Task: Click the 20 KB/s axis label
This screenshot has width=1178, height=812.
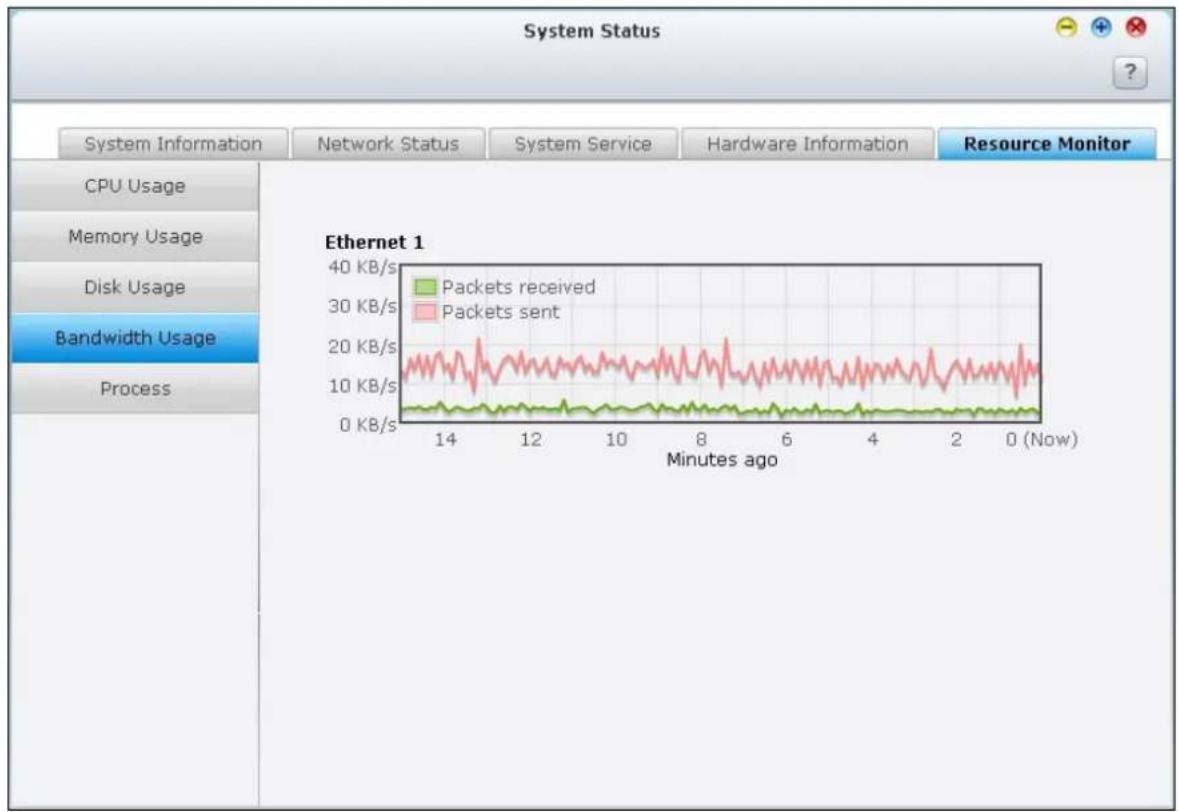Action: [x=362, y=346]
